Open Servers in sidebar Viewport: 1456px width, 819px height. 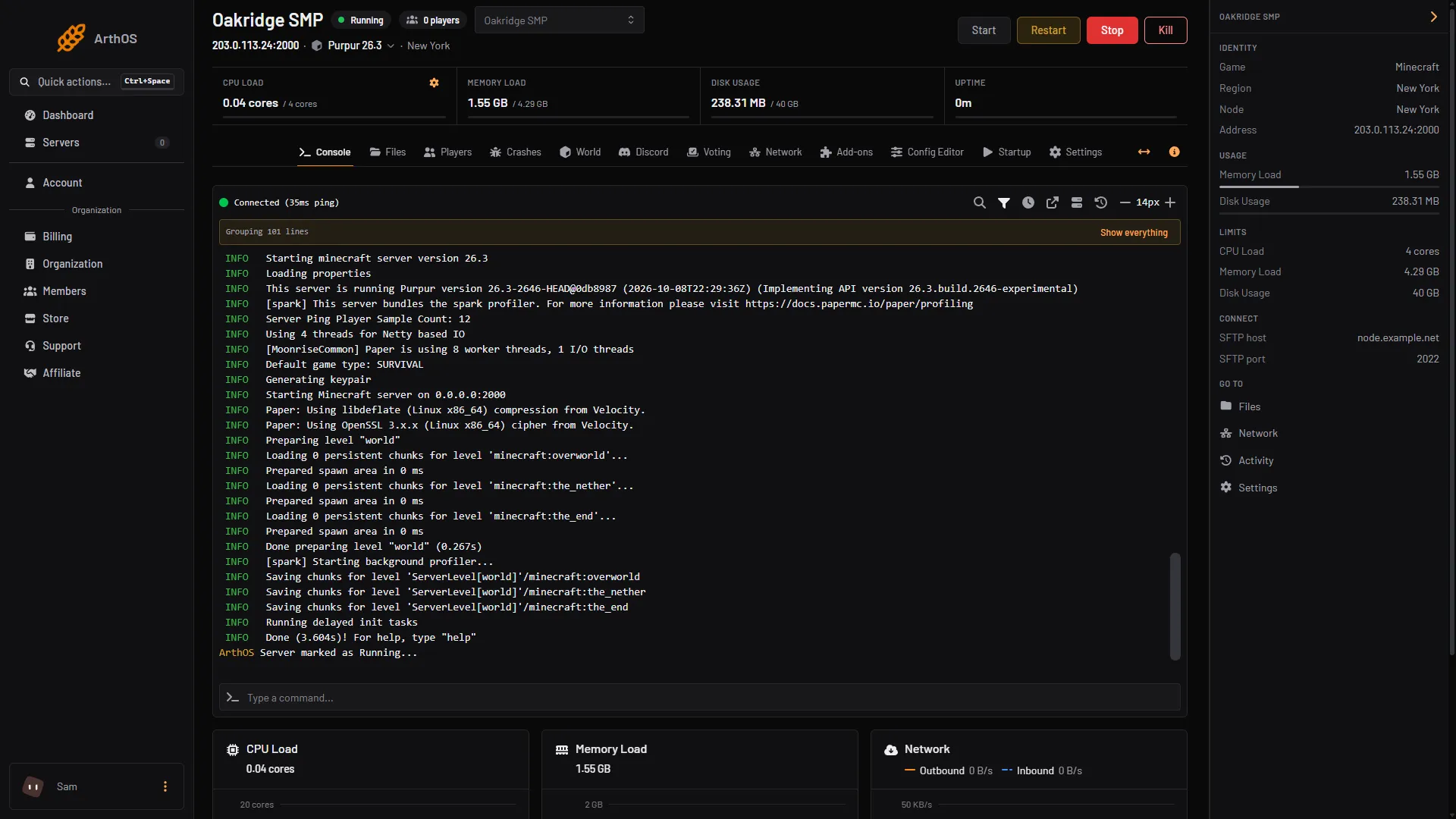tap(96, 143)
